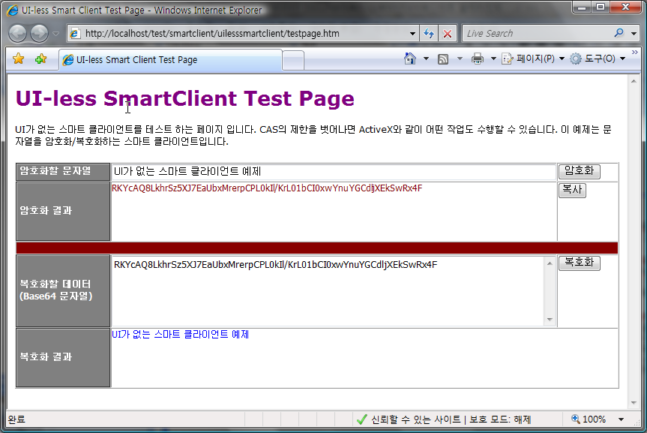This screenshot has height=433, width=647.
Task: Click the Refresh page icon
Action: [429, 34]
